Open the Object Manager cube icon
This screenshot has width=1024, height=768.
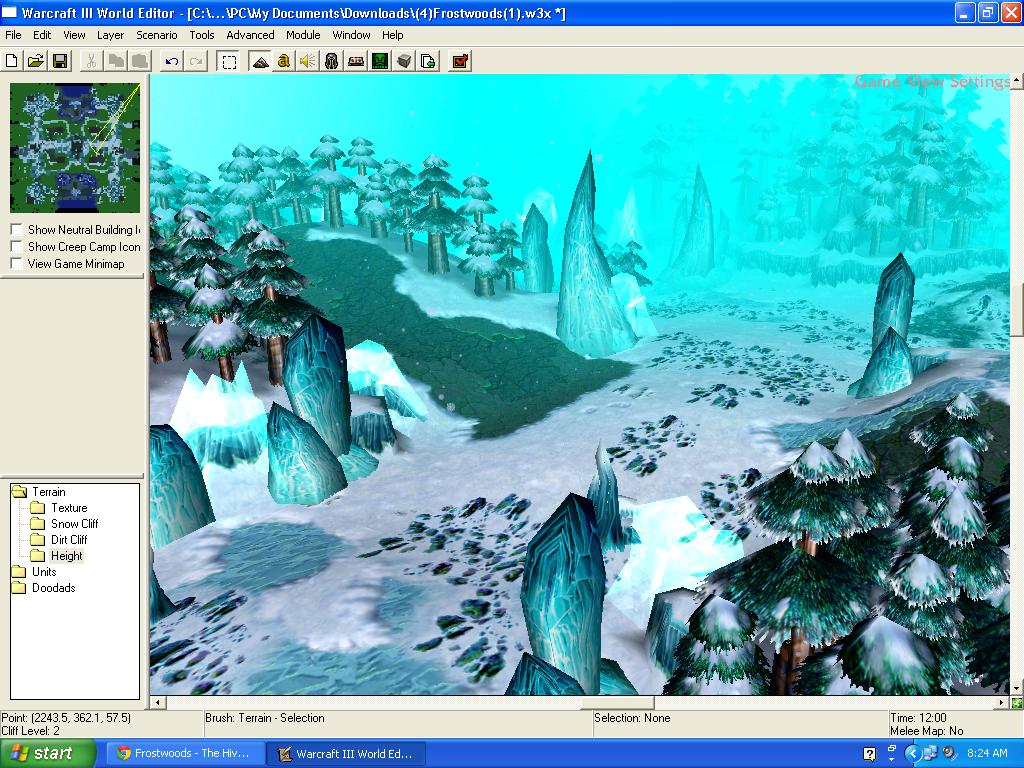coord(404,61)
